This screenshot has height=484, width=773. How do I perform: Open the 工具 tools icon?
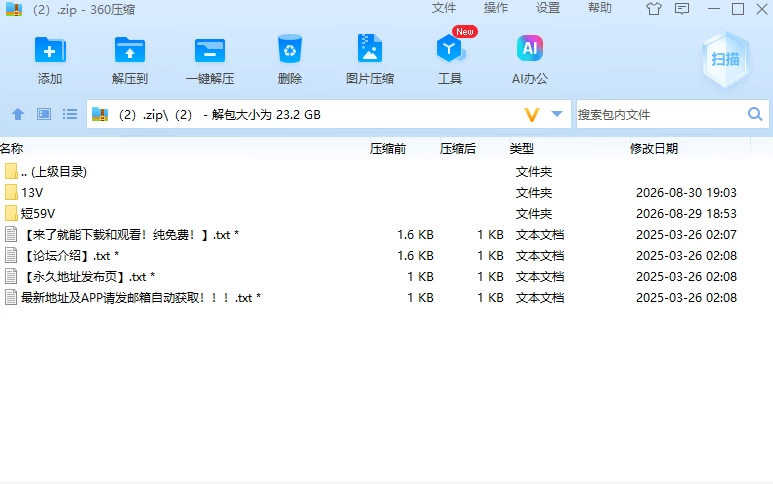pyautogui.click(x=450, y=48)
